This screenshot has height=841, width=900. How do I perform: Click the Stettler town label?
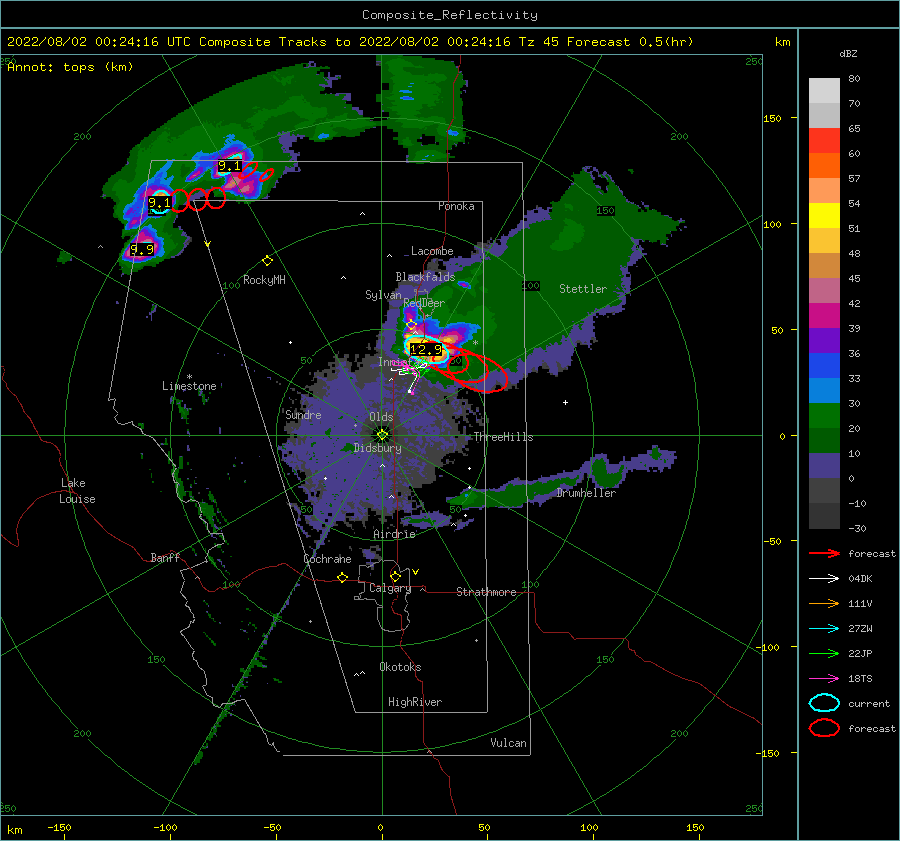583,289
